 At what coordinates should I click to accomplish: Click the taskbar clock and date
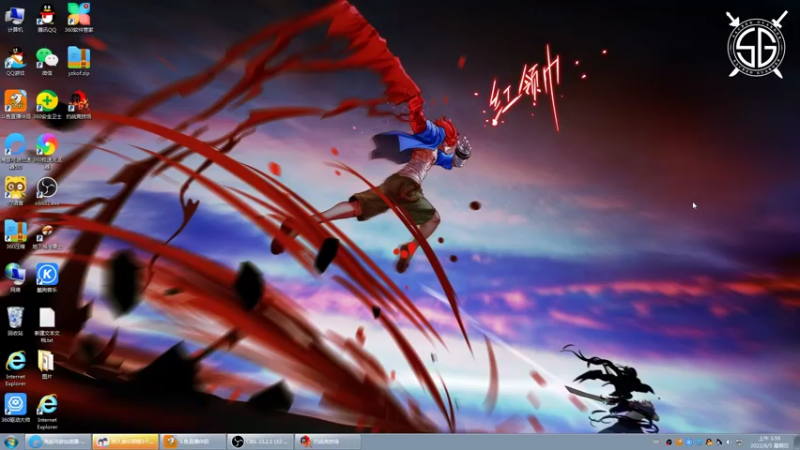(769, 442)
